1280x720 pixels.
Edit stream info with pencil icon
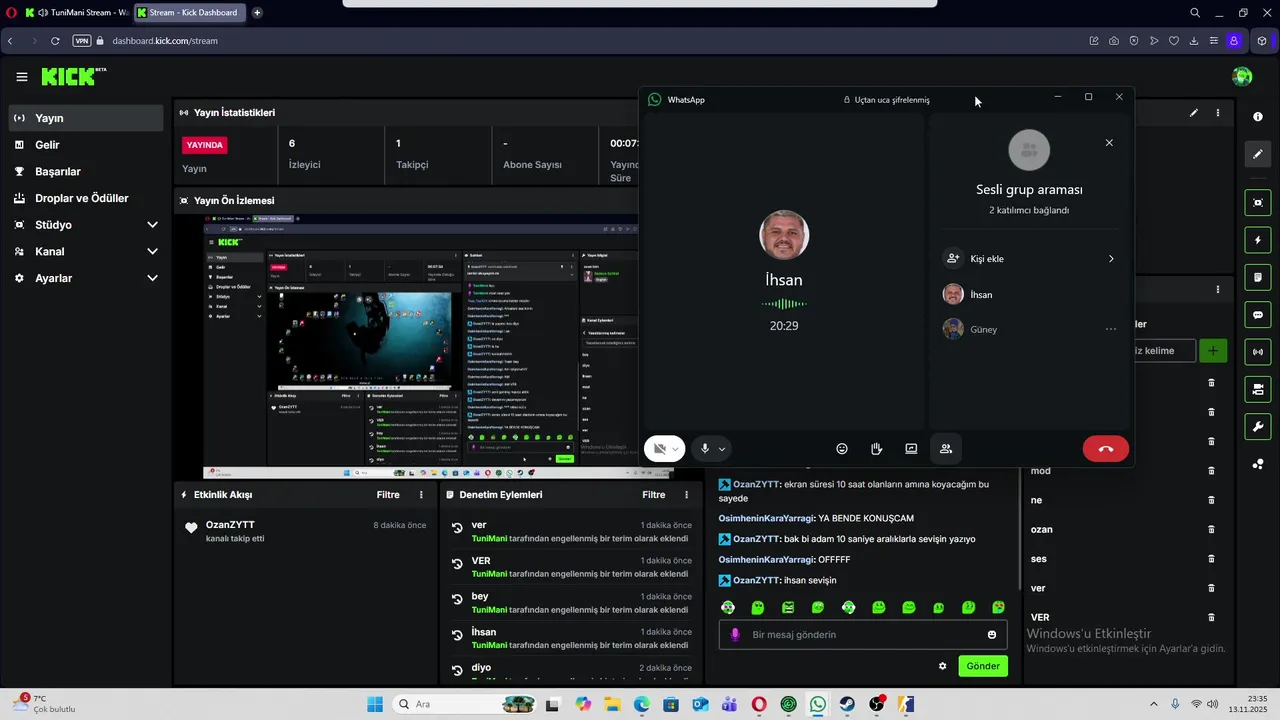click(x=1193, y=113)
